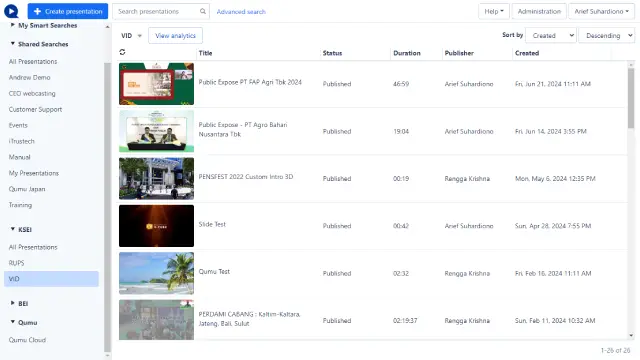The image size is (640, 360).
Task: Open Slide Test thumbnail
Action: [156, 226]
